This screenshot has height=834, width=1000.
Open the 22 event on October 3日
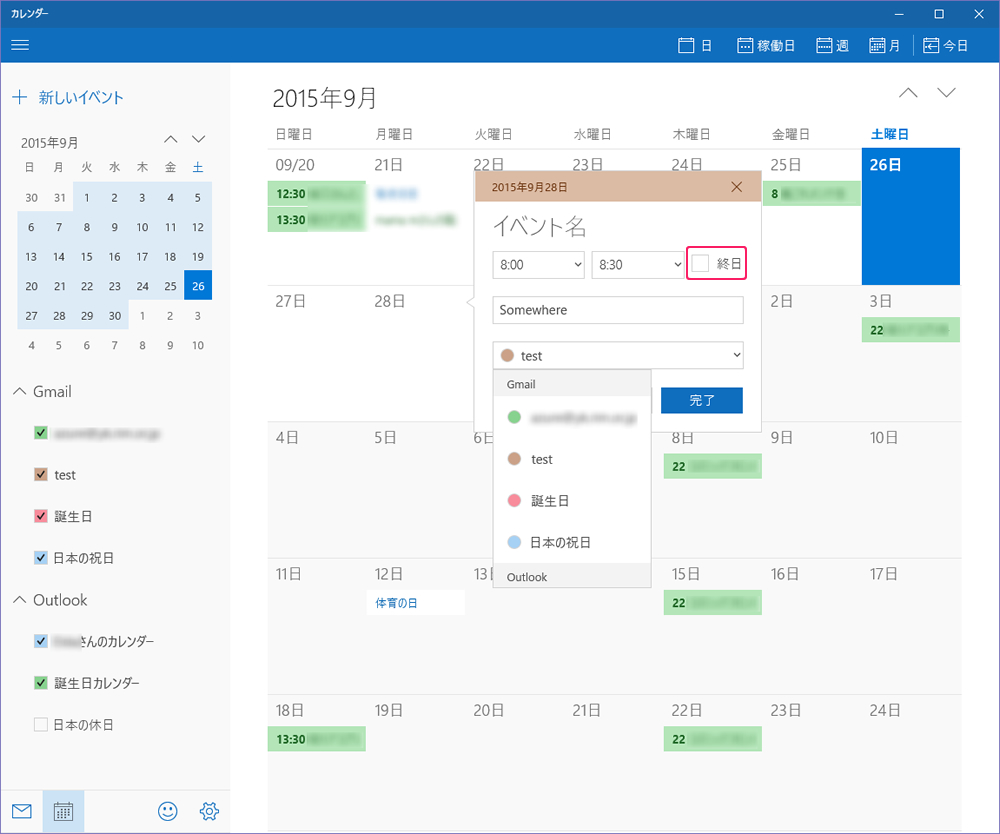[911, 330]
